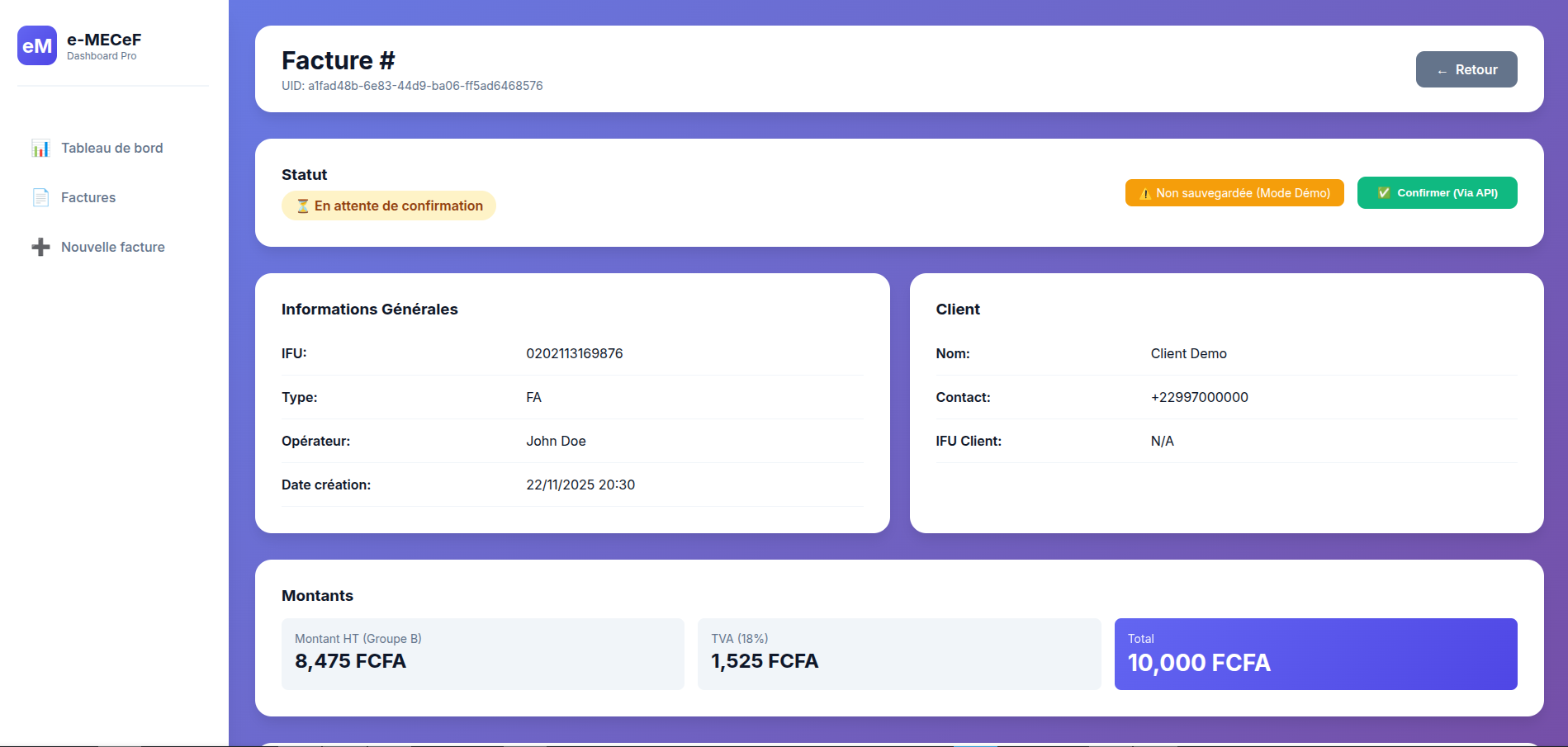Click the Total 10,000 FCFA card

tap(1315, 654)
